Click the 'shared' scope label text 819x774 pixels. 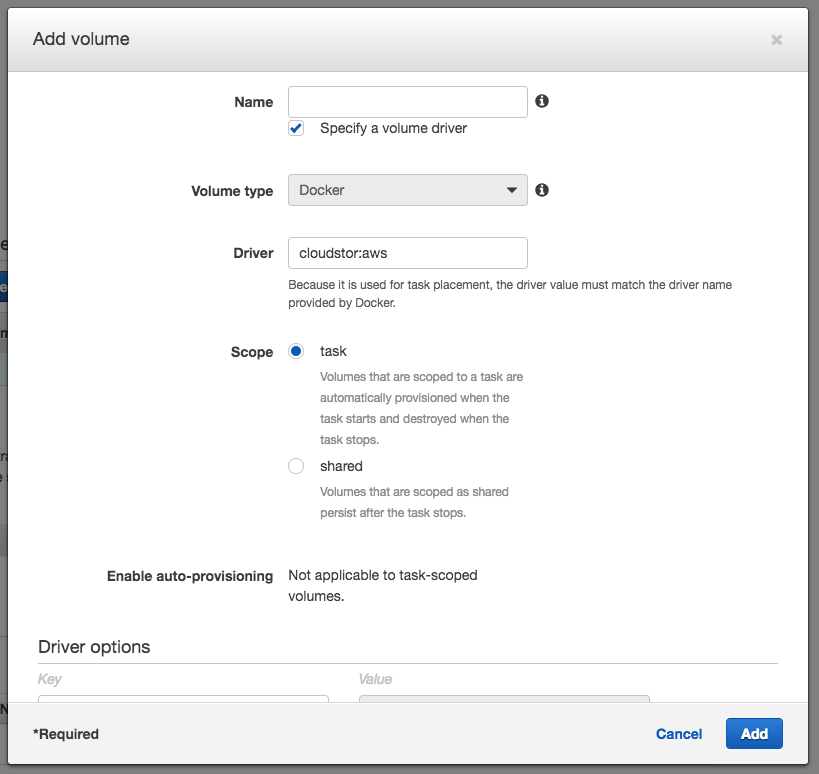tap(341, 466)
